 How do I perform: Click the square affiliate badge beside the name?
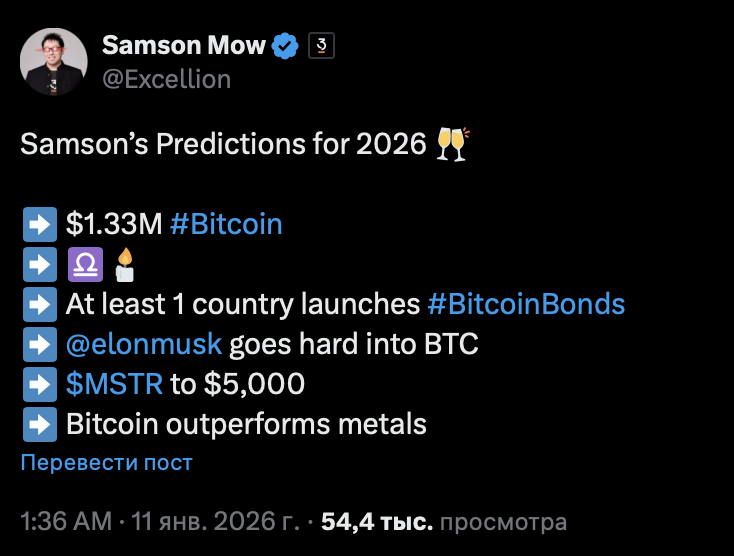pyautogui.click(x=319, y=45)
